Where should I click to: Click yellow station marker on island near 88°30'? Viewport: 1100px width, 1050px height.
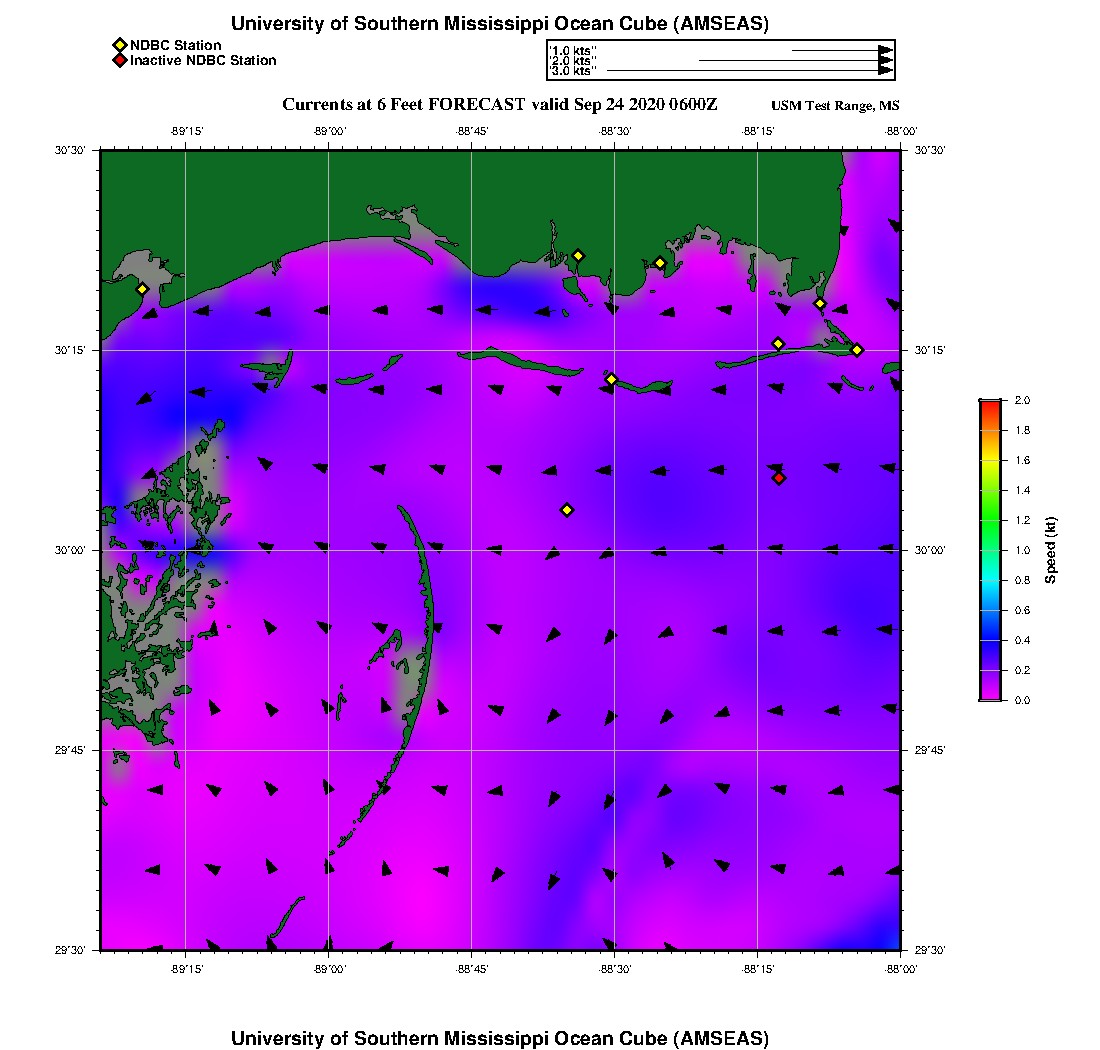pos(612,379)
